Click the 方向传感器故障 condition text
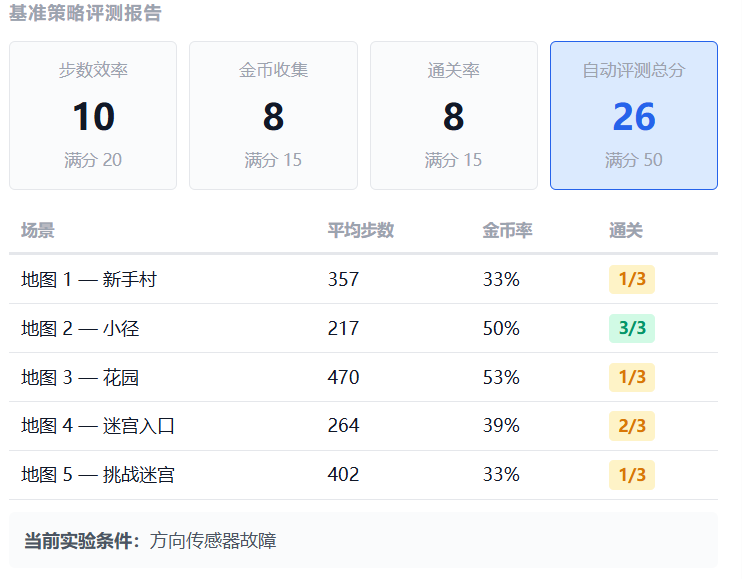742x579 pixels. (x=213, y=541)
